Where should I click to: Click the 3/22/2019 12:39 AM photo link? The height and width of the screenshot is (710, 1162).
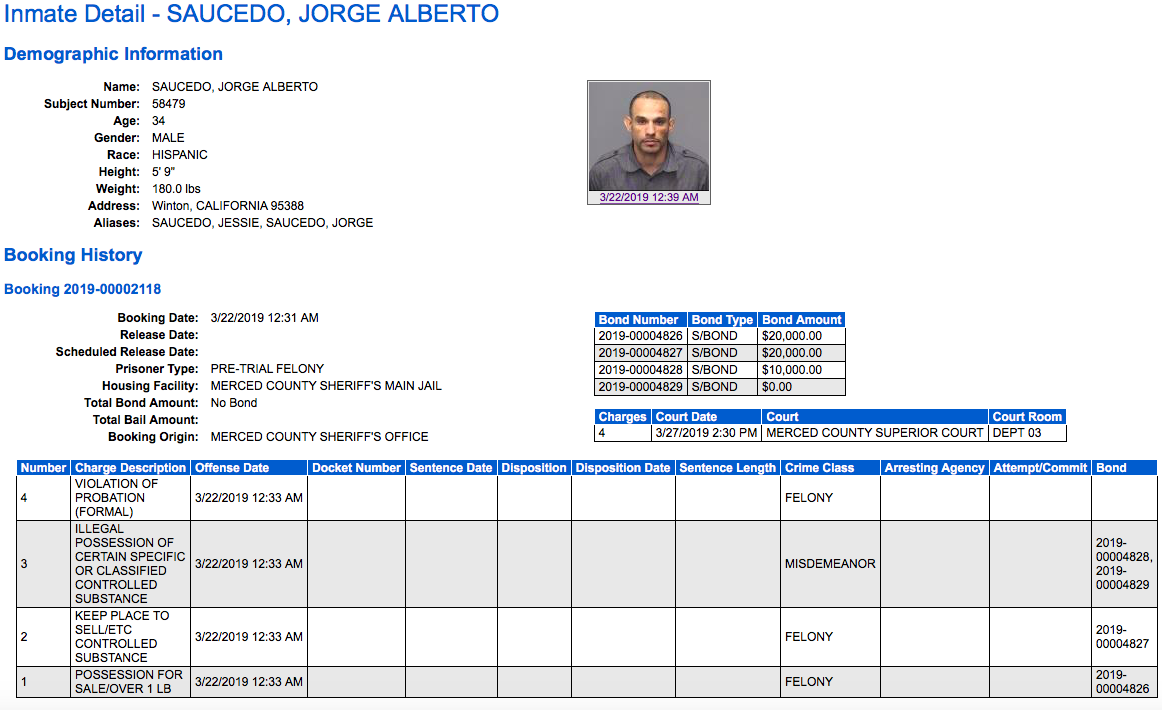pos(648,197)
